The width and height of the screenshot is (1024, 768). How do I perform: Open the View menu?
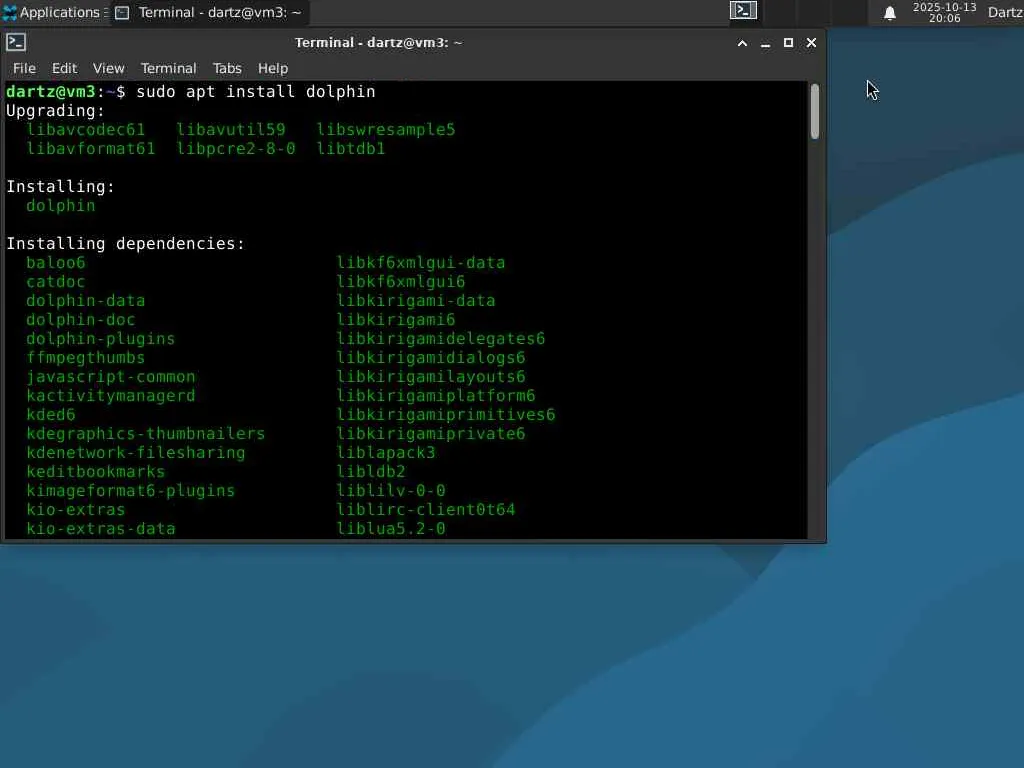pos(108,69)
